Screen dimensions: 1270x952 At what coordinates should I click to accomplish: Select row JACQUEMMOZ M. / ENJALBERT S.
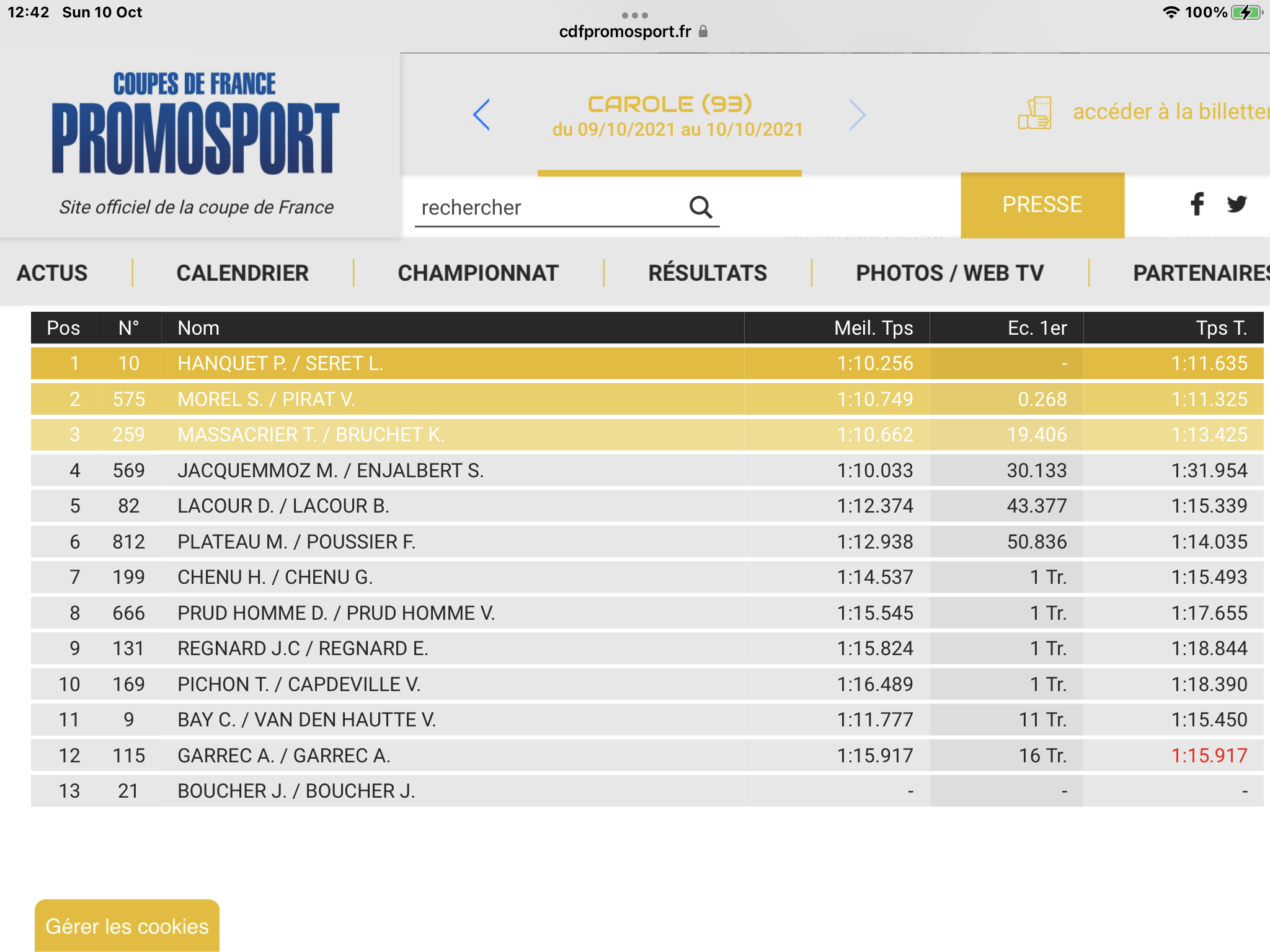click(x=647, y=470)
